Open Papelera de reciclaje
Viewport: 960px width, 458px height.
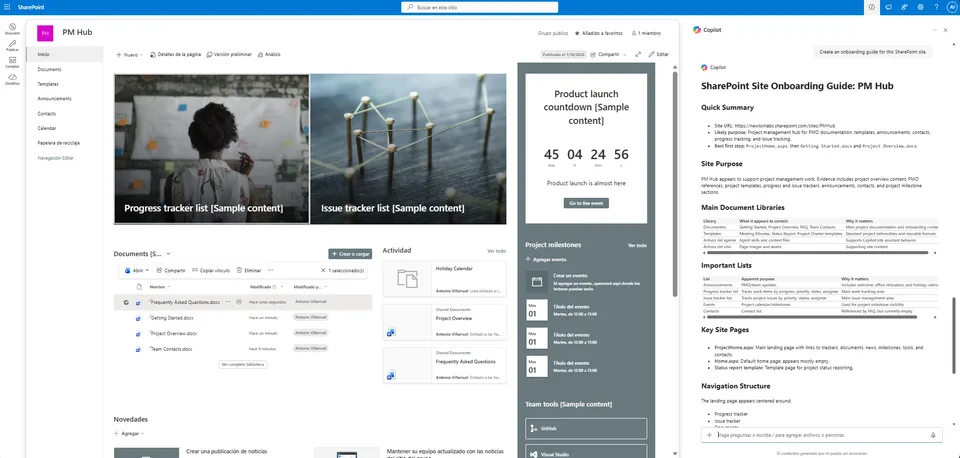click(x=59, y=143)
